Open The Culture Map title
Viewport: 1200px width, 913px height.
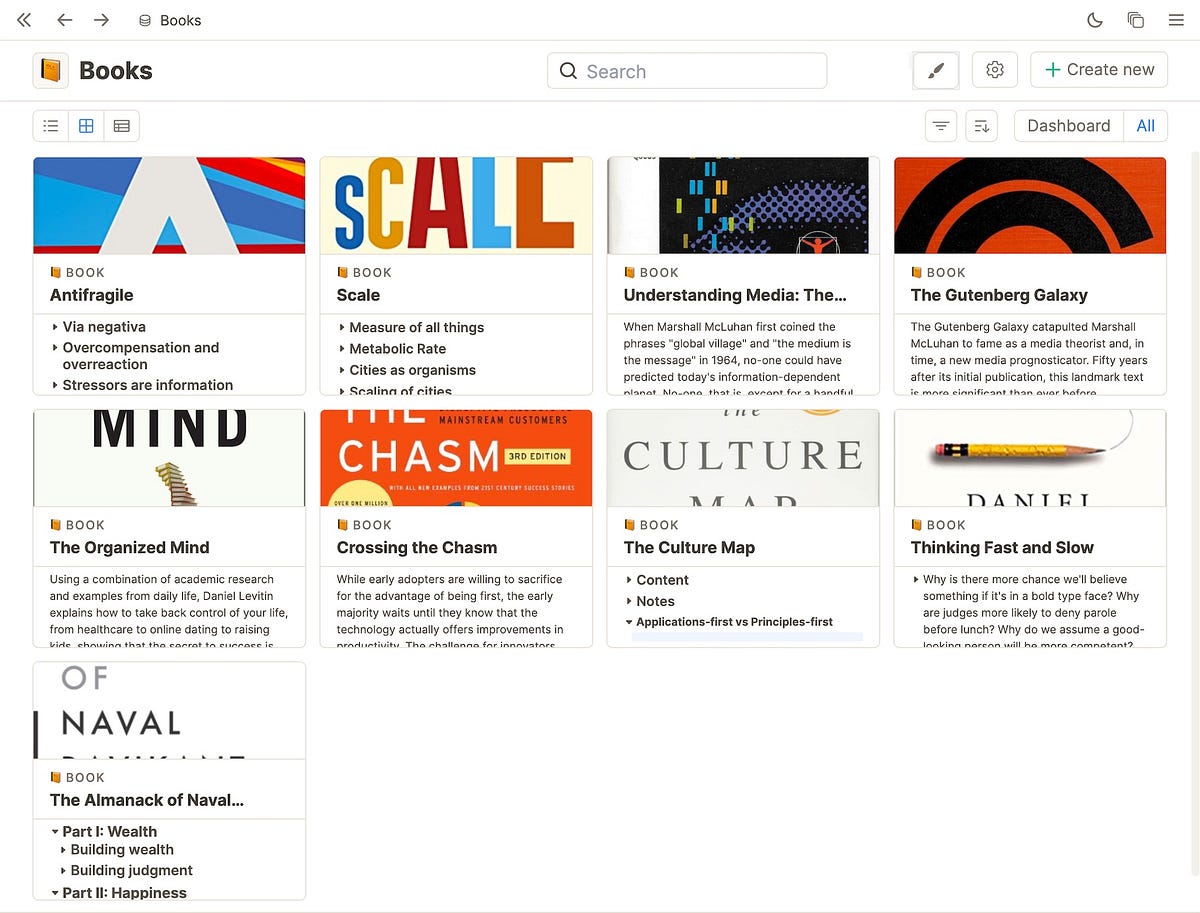point(689,548)
